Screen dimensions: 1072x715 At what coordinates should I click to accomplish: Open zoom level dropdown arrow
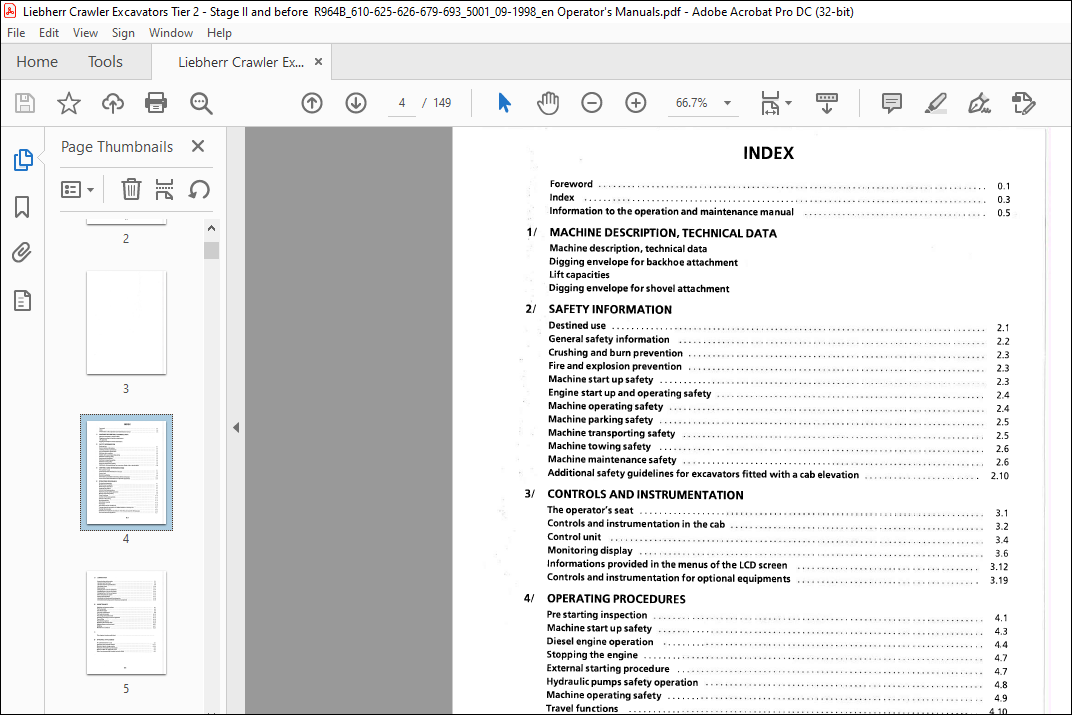[727, 103]
